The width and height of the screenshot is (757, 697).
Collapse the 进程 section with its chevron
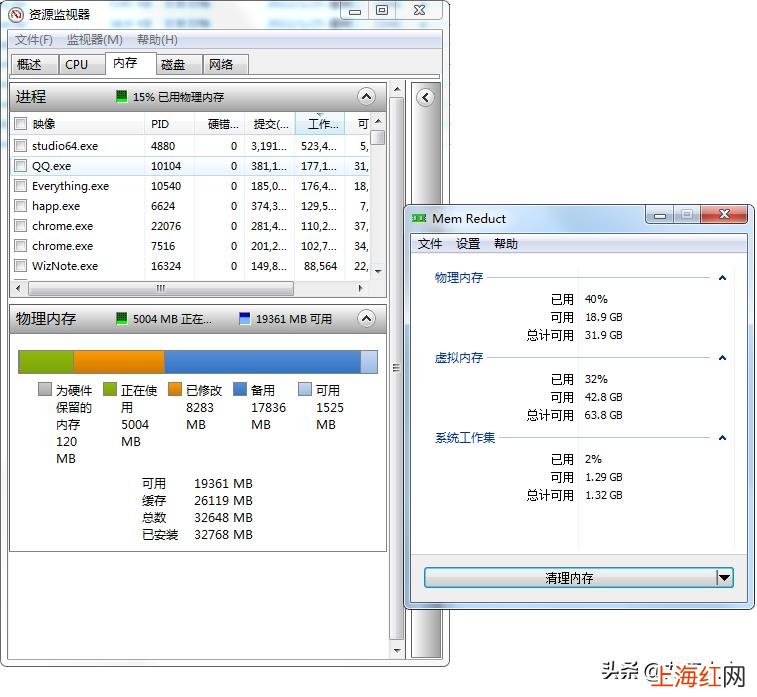[366, 97]
